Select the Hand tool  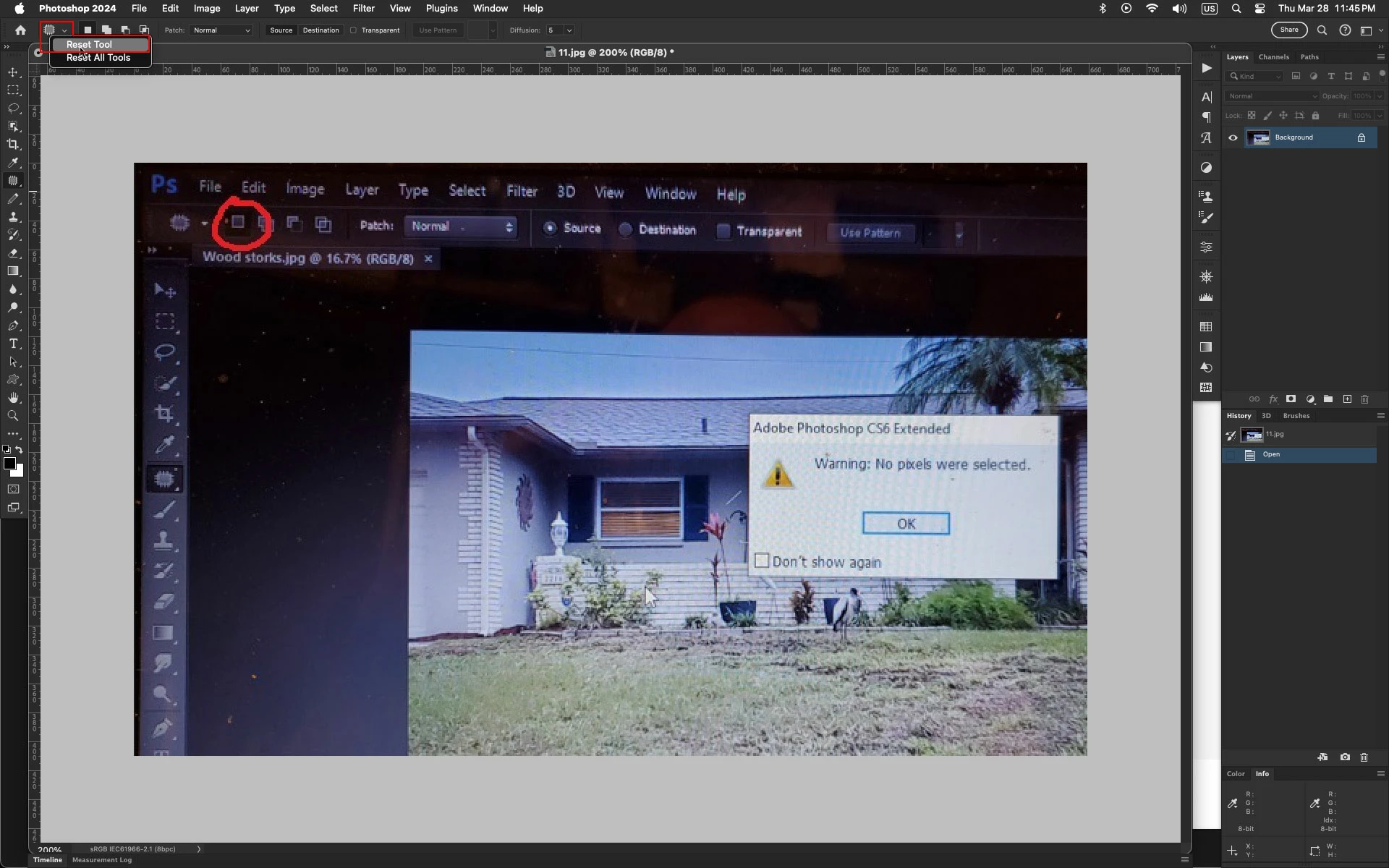click(x=13, y=398)
